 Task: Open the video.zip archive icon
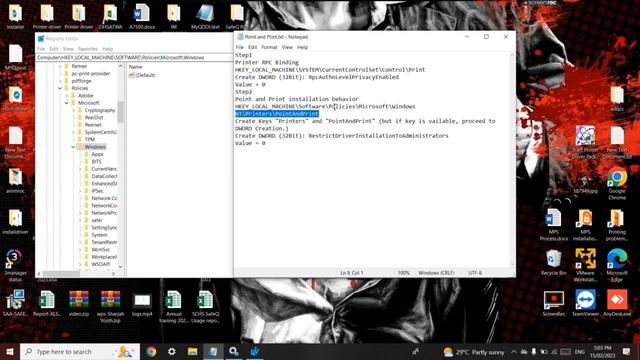pyautogui.click(x=79, y=303)
